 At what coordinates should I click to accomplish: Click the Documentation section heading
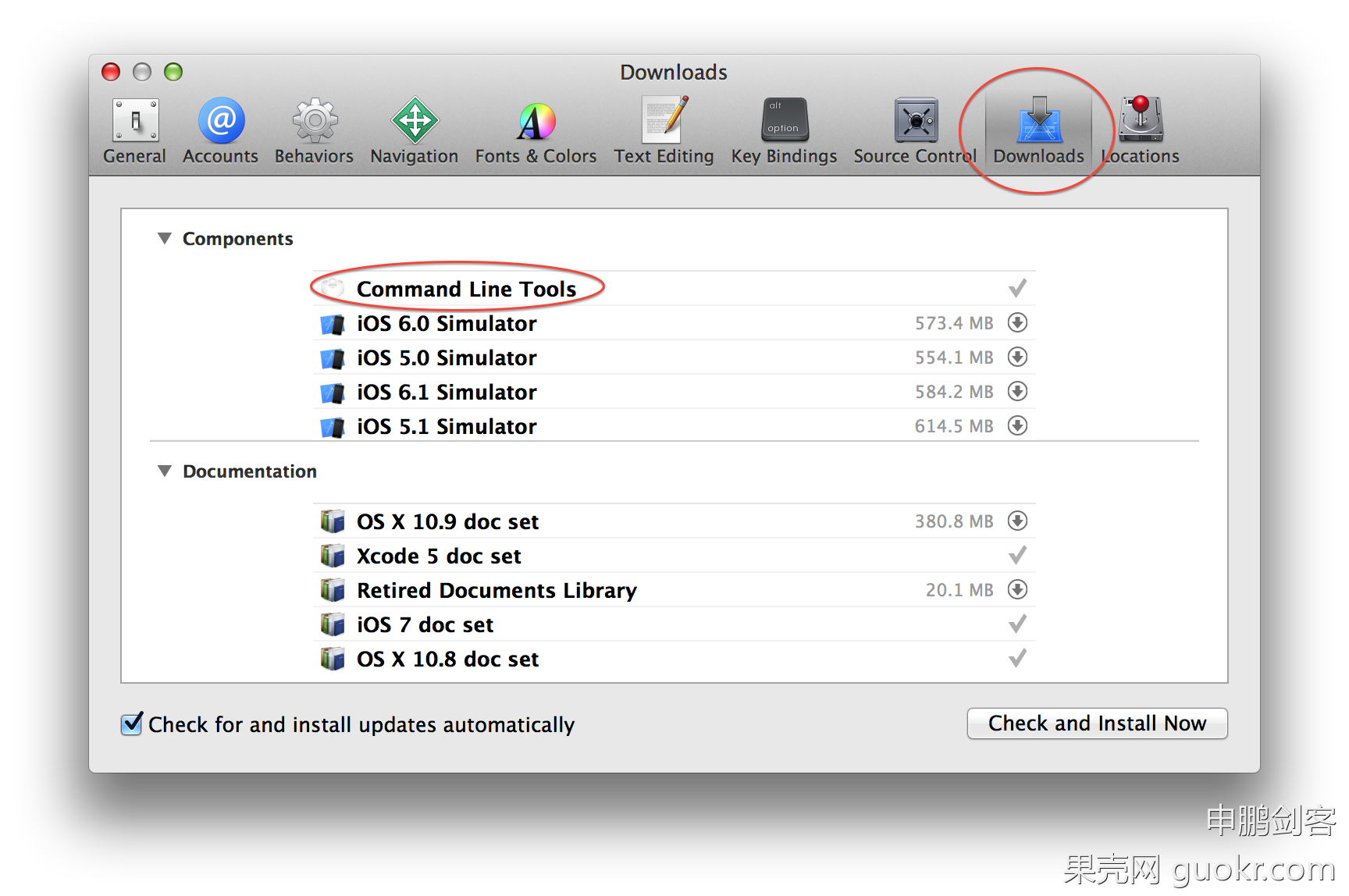250,471
